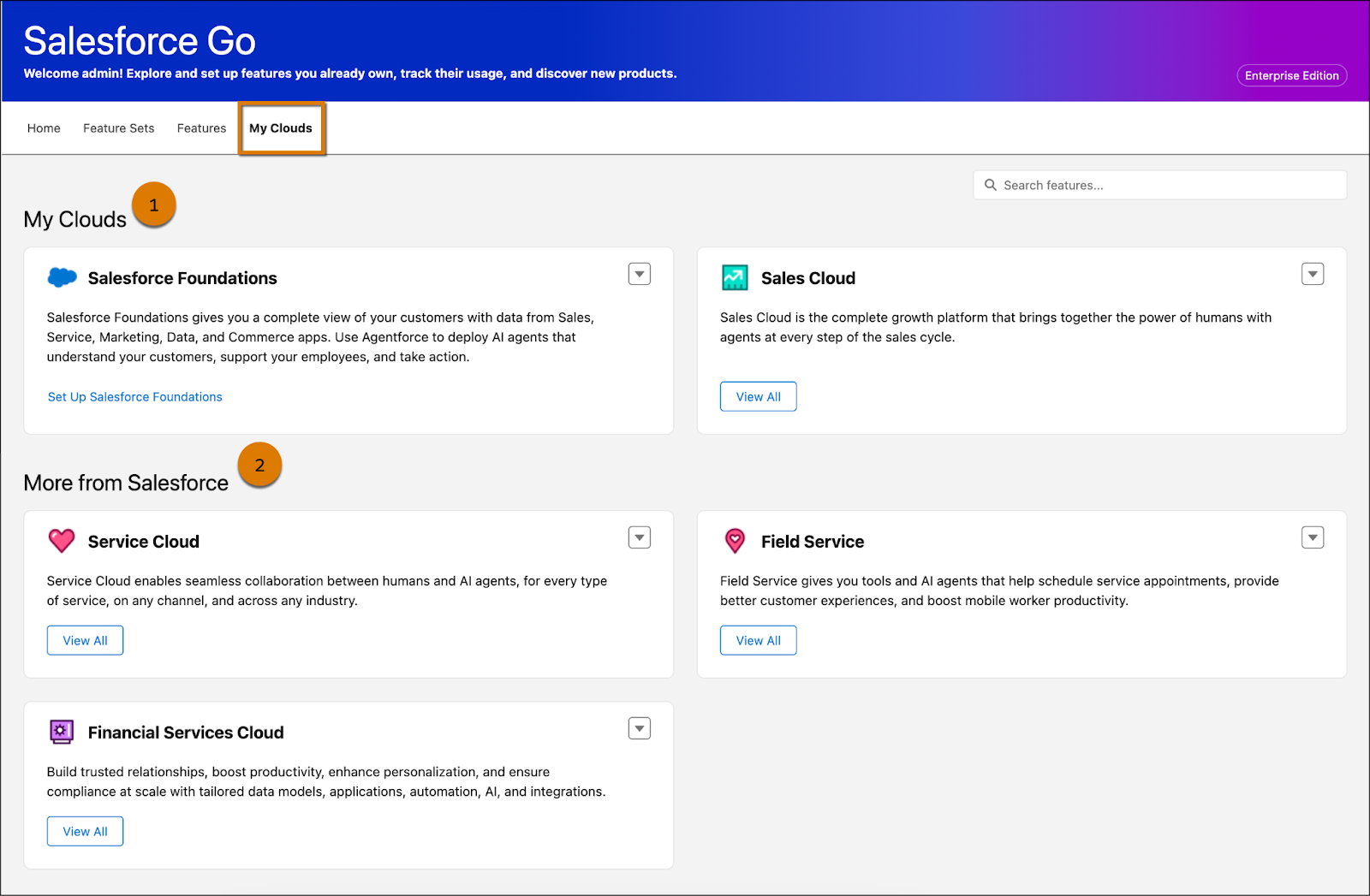Open Financial Services Cloud dropdown menu
The width and height of the screenshot is (1370, 896).
640,728
